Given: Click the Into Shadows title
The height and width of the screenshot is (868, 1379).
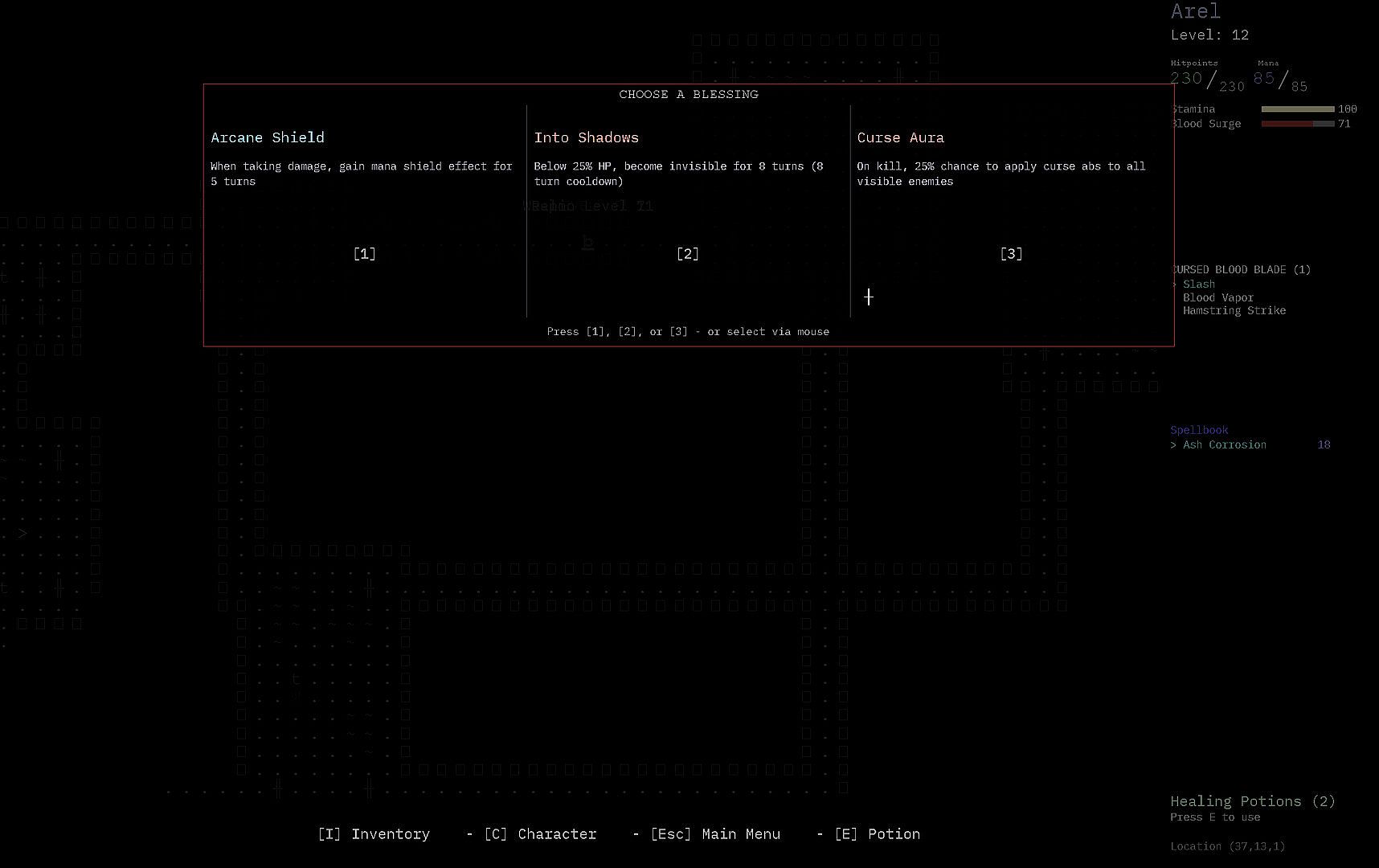Looking at the screenshot, I should pos(587,137).
